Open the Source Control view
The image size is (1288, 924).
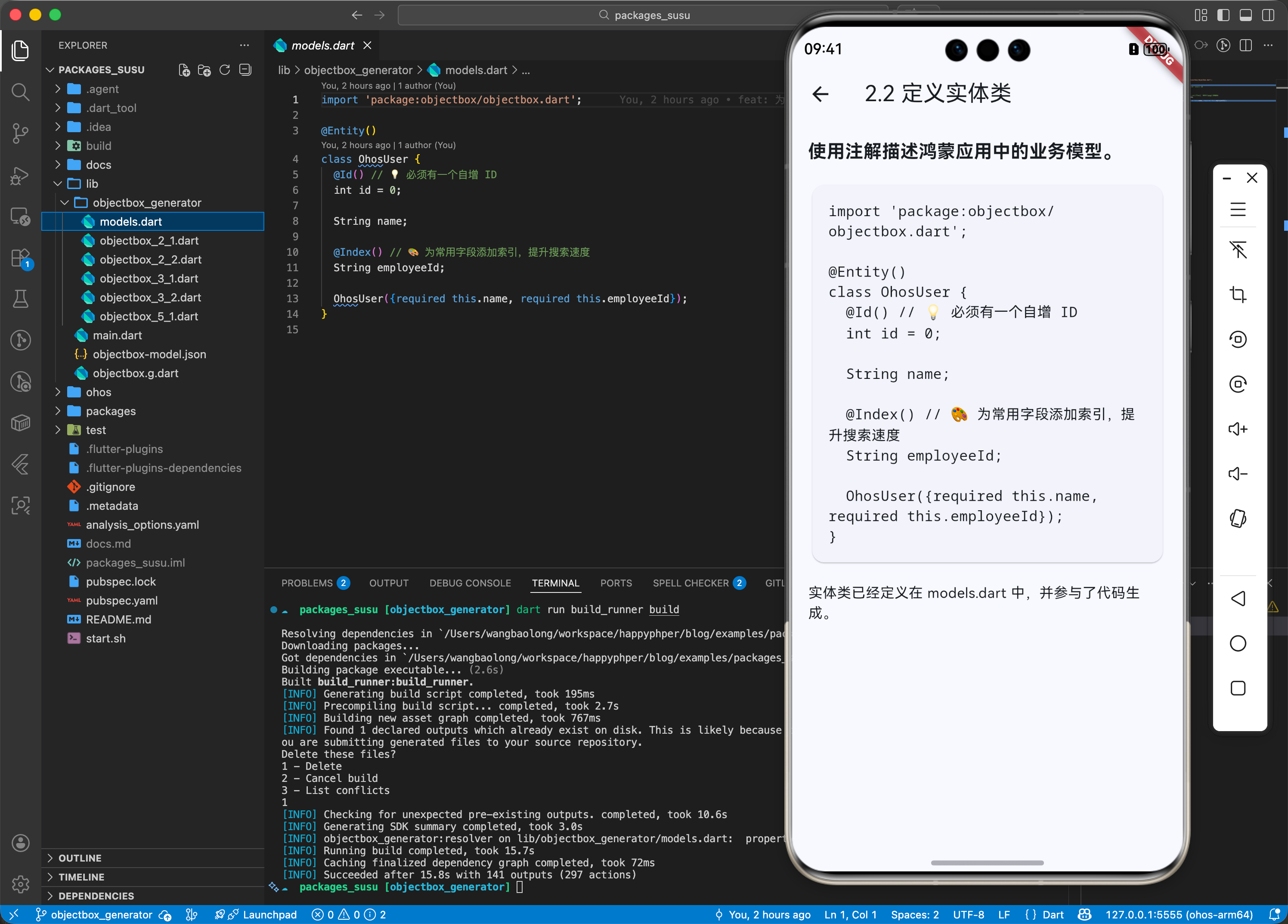[20, 133]
